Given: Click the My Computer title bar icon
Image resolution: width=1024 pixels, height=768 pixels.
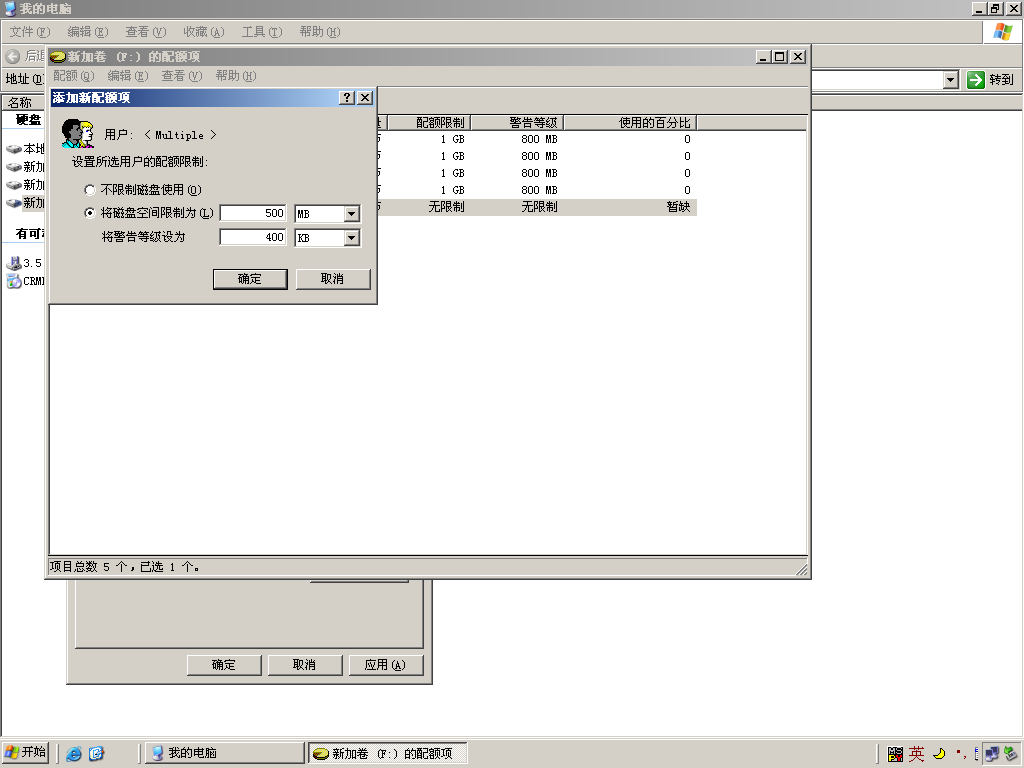Looking at the screenshot, I should point(10,8).
